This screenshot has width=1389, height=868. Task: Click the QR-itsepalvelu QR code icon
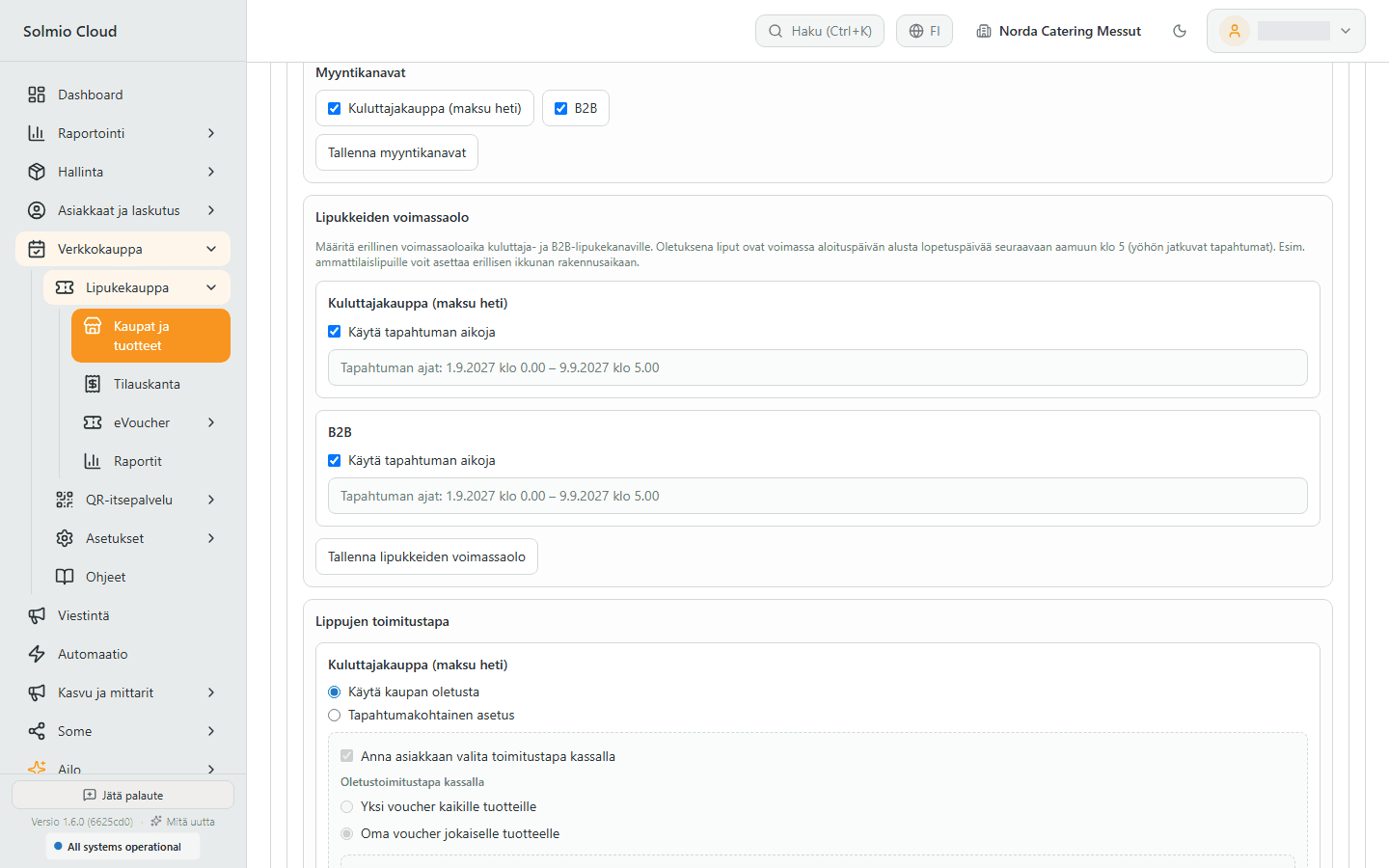tap(65, 500)
